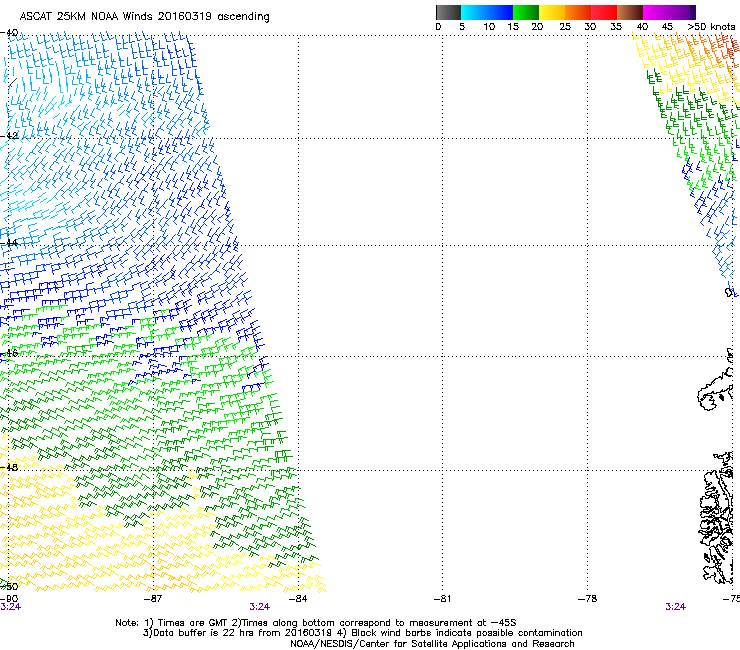
Task: Click the 3:24 time label right of -78
Action: click(675, 607)
